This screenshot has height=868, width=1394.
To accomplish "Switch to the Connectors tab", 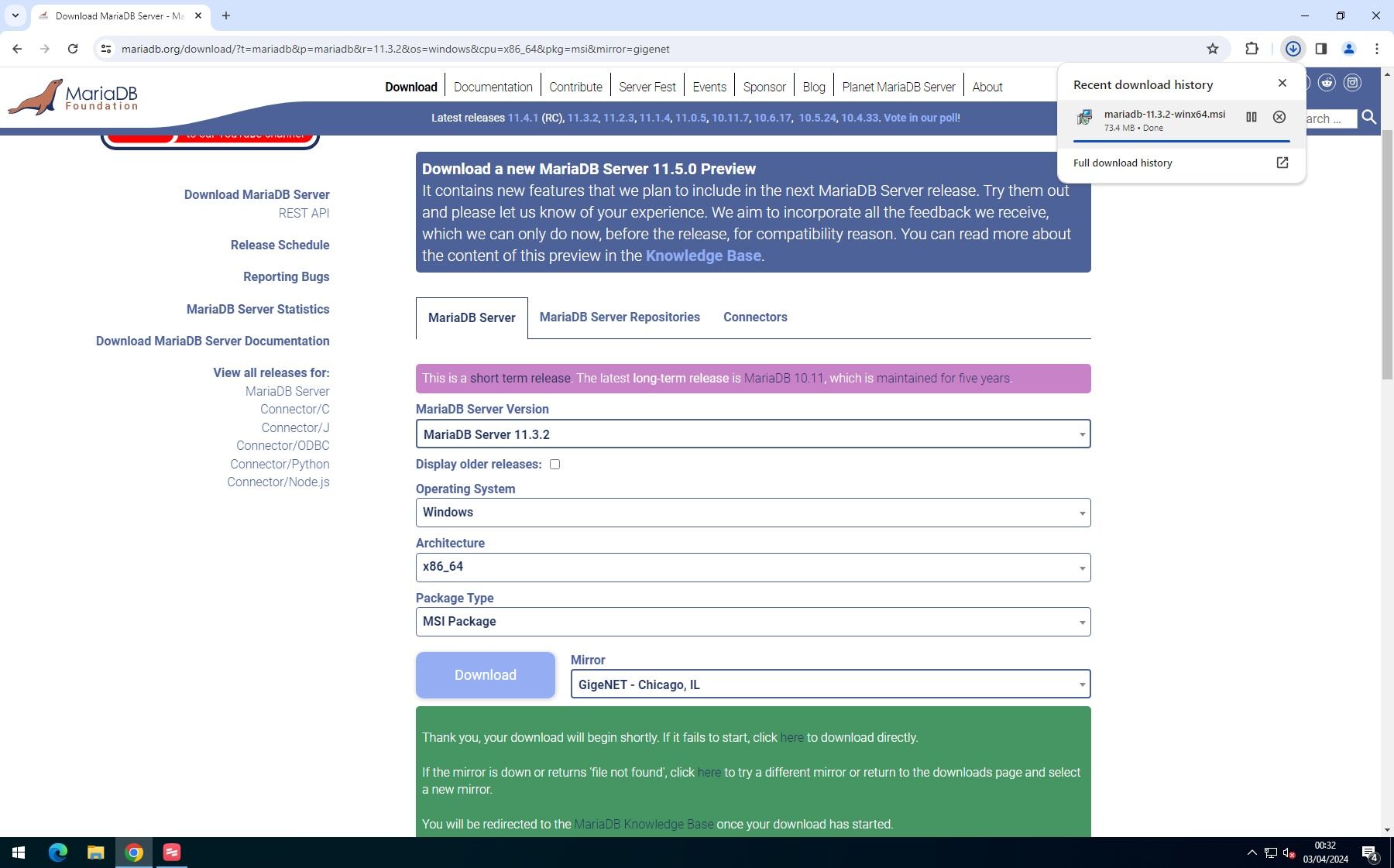I will (x=755, y=317).
